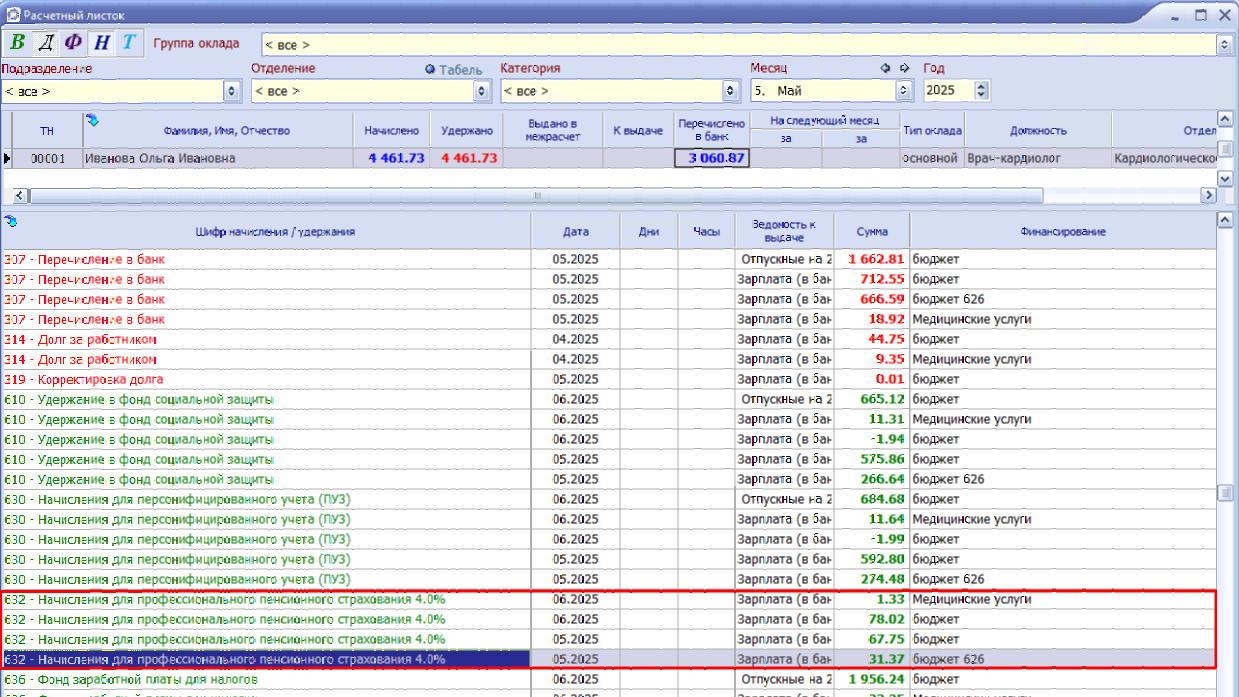Viewport: 1239px width, 697px height.
Task: Open the «Месяц» dropdown showing Май
Action: [904, 91]
